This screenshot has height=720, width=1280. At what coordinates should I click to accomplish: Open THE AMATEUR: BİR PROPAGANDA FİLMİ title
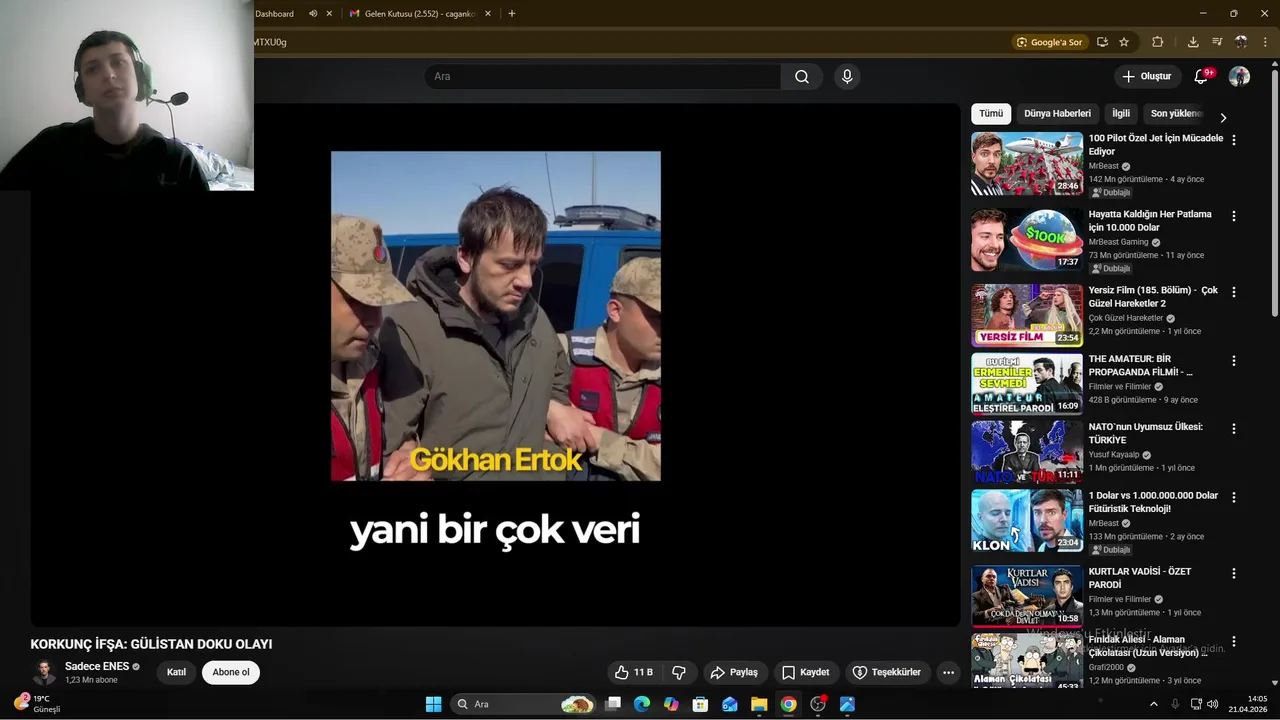(x=1140, y=365)
